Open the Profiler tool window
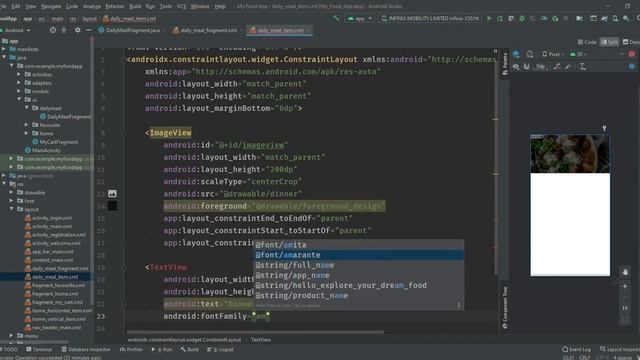The width and height of the screenshot is (640, 360). tap(131, 349)
